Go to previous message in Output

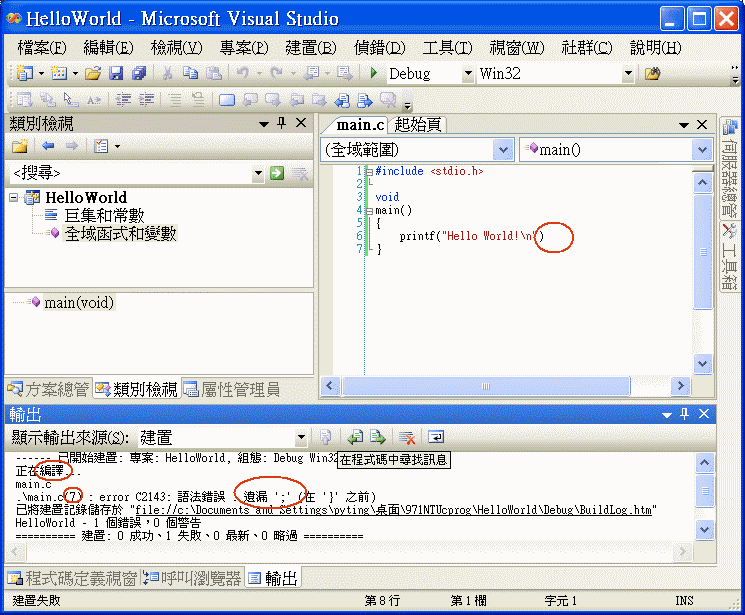pos(355,437)
